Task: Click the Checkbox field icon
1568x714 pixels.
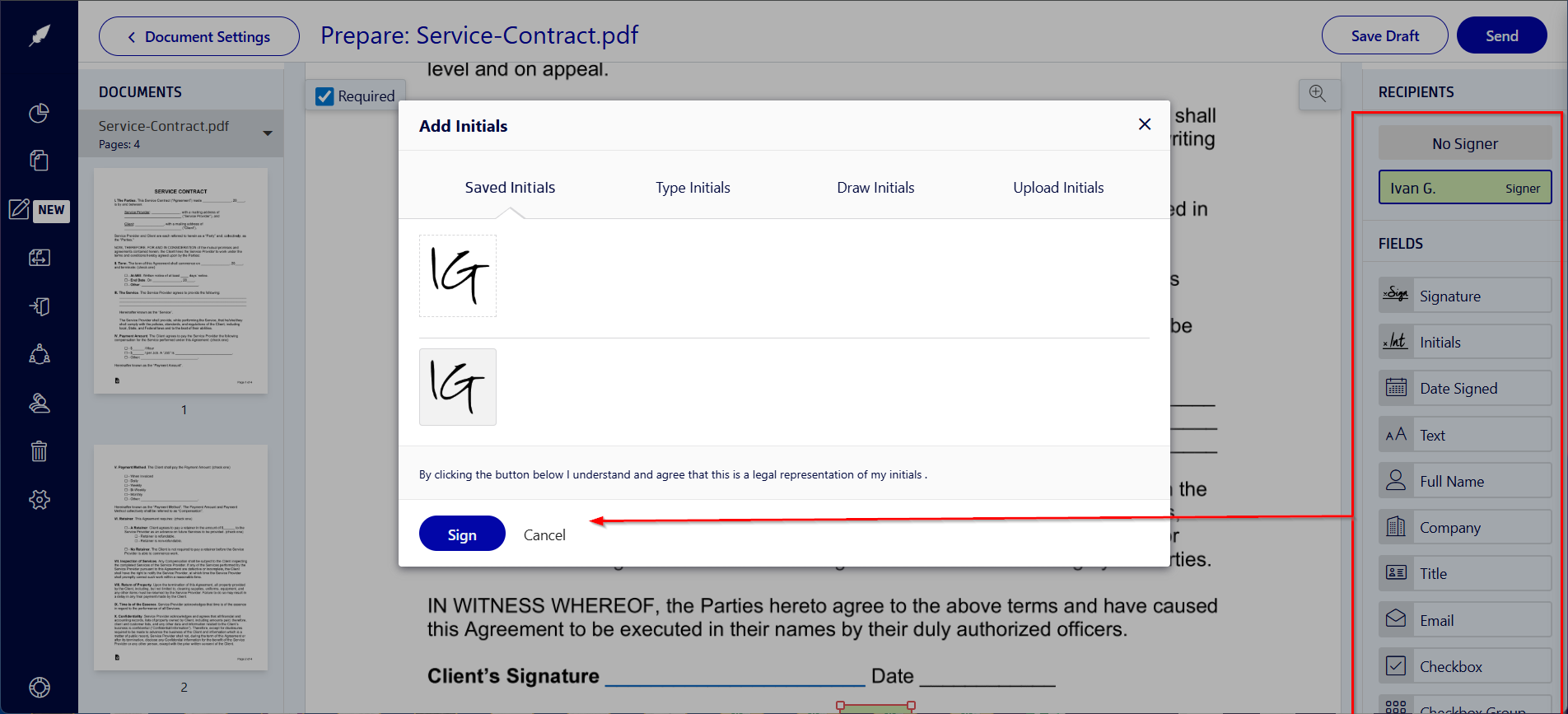Action: point(1396,665)
